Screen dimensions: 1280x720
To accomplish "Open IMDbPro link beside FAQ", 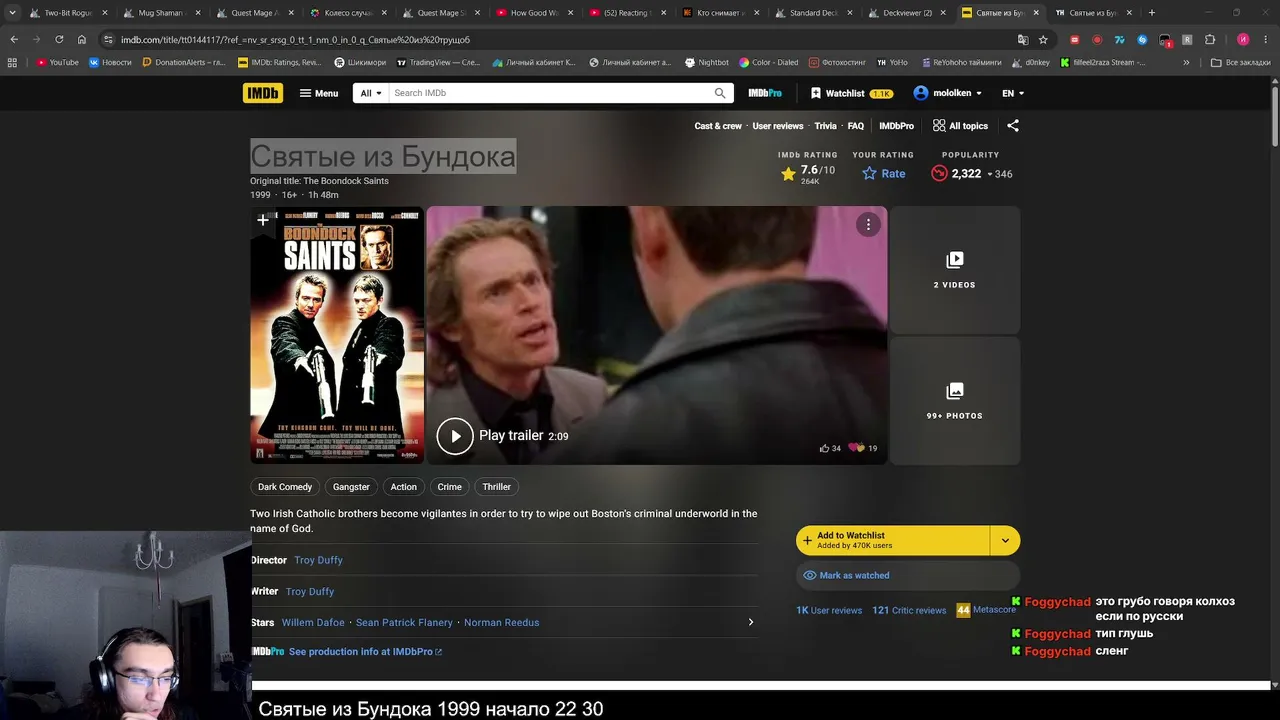I will click(x=896, y=126).
